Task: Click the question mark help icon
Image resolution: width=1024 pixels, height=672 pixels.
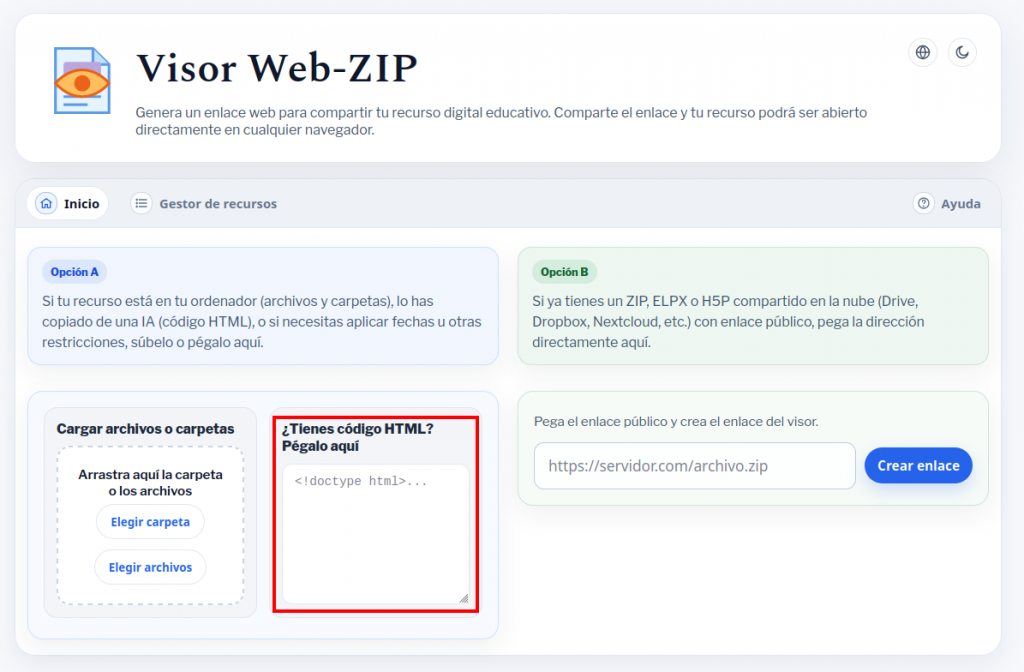Action: coord(923,203)
